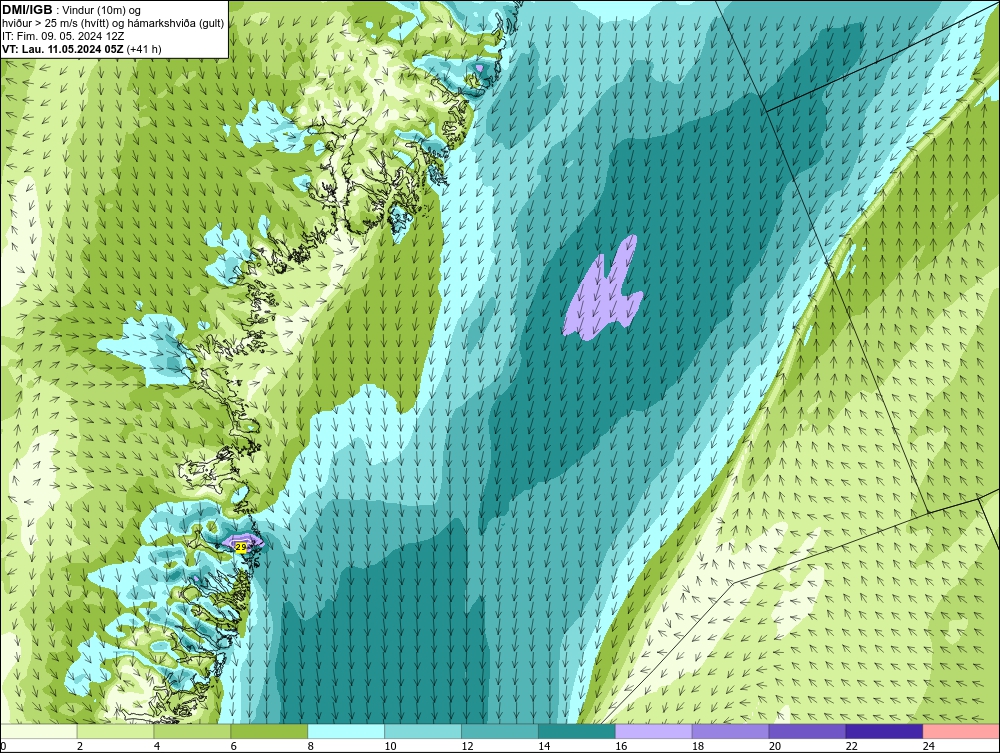Click the 18-20 m/s purple legend swatch
Screen dimensions: 1000x753
pyautogui.click(x=730, y=731)
